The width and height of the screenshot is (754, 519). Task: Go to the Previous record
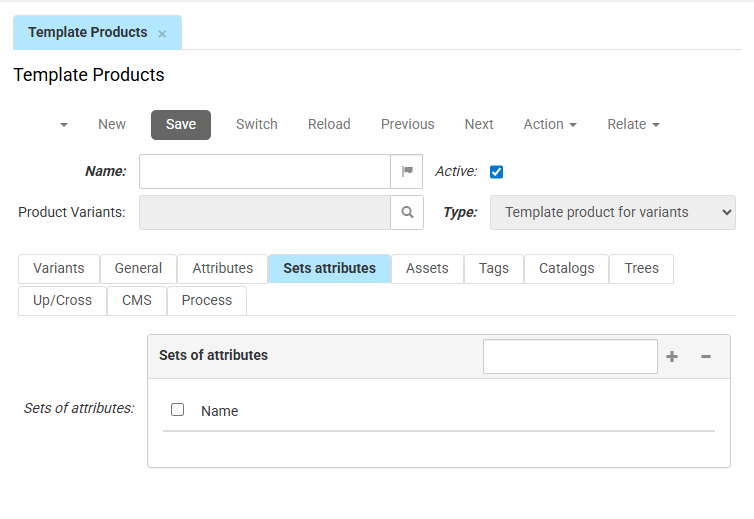coord(408,125)
